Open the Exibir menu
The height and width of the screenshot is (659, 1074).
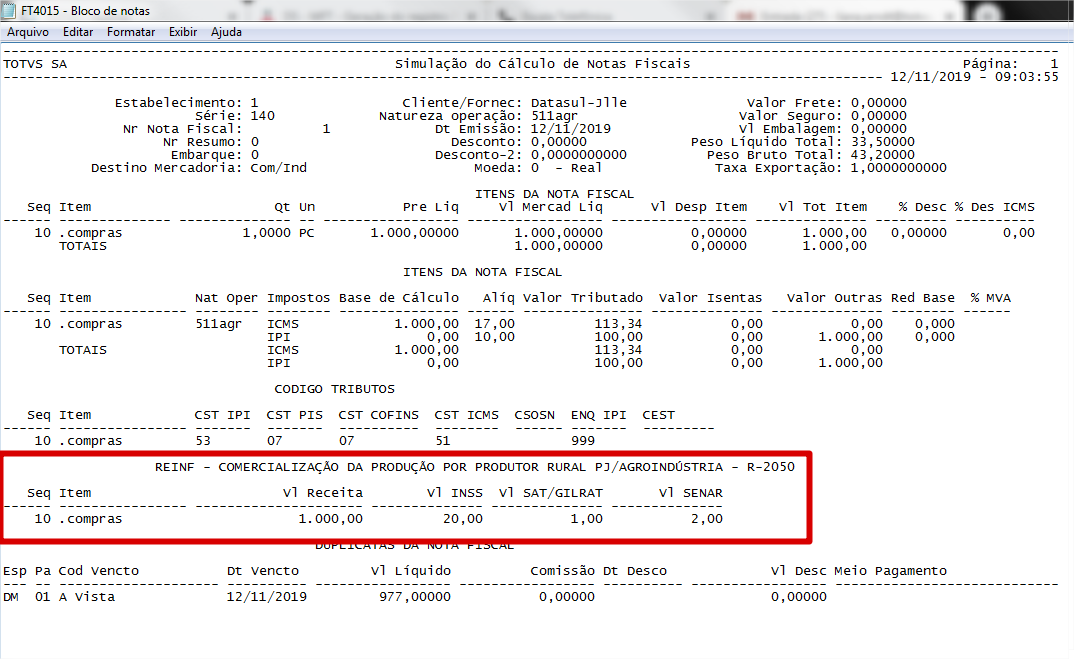183,32
